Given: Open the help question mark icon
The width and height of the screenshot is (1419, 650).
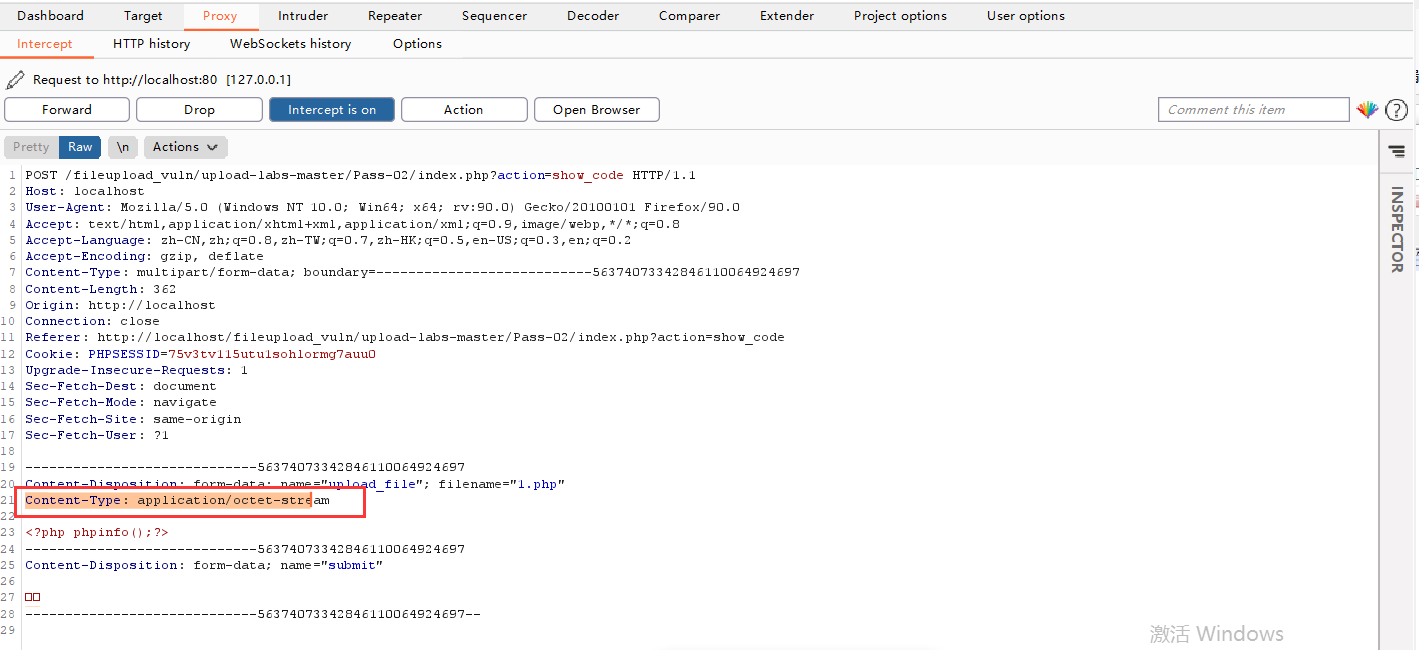Looking at the screenshot, I should [x=1396, y=110].
